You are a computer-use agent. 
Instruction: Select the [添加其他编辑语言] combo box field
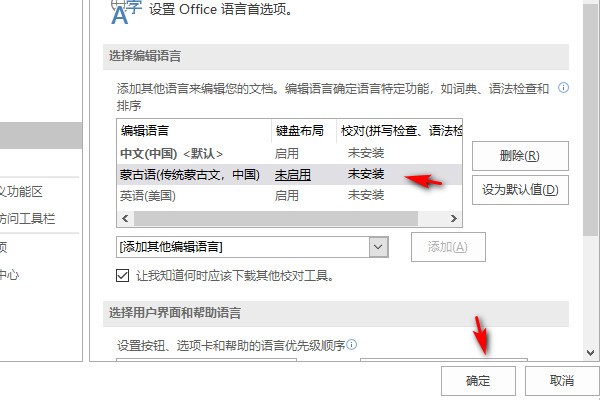[x=252, y=247]
